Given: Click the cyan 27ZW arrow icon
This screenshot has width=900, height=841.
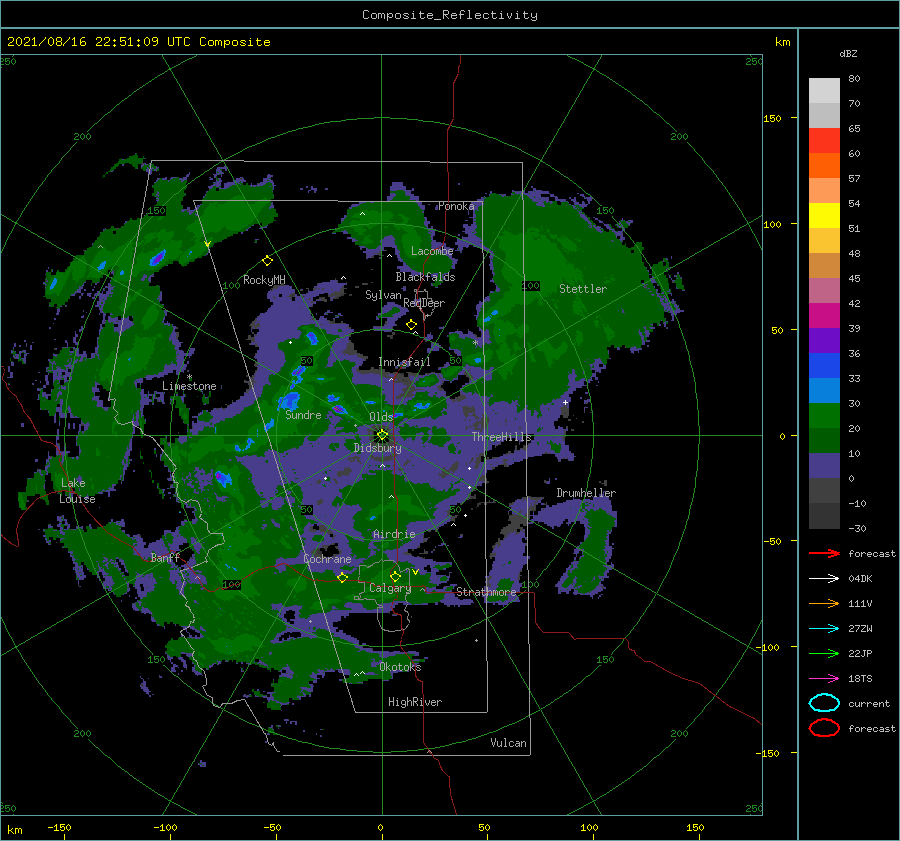Looking at the screenshot, I should pos(824,629).
